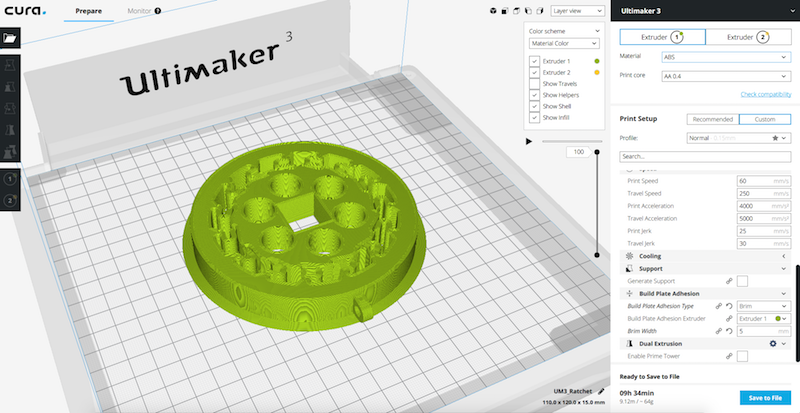Open the Material Color scheme dropdown

564,44
